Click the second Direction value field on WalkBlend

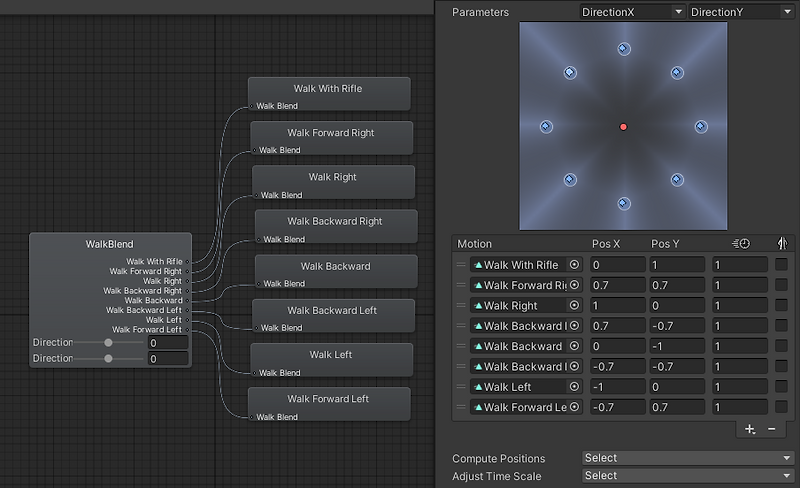[x=168, y=358]
